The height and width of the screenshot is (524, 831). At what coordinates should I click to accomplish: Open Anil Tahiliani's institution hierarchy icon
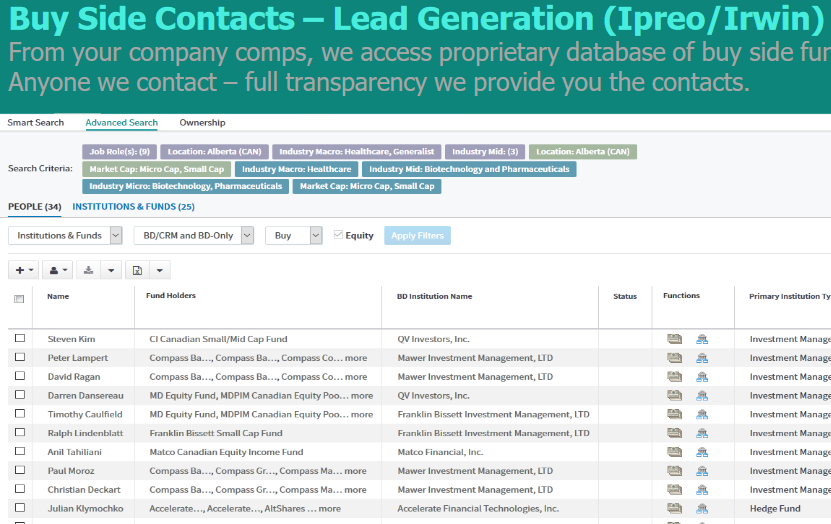click(x=702, y=452)
